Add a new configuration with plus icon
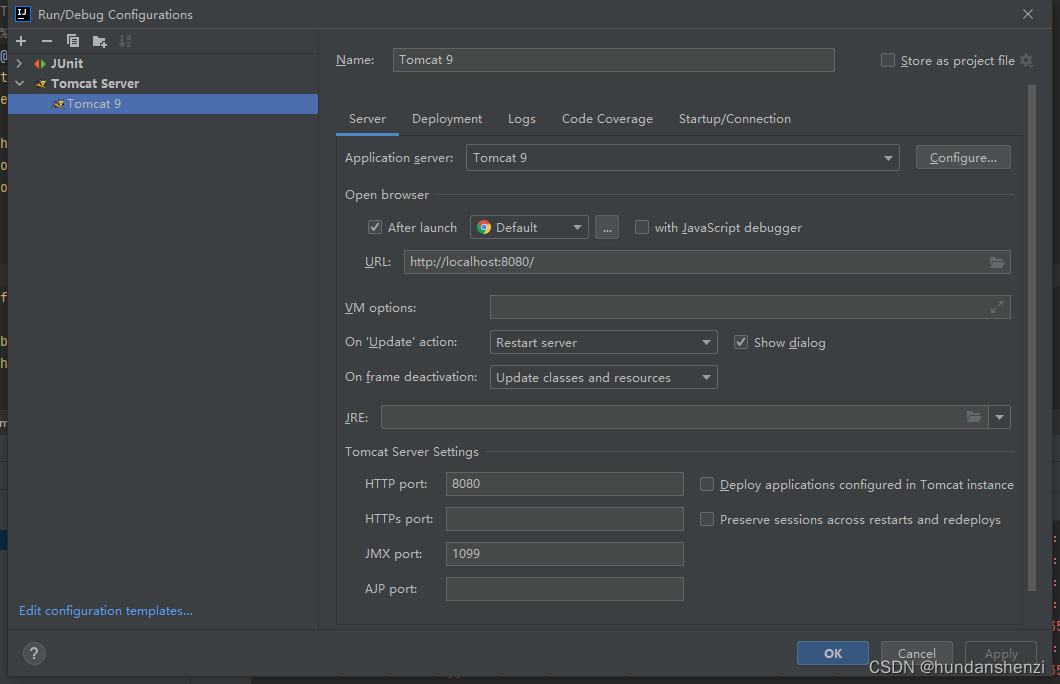This screenshot has height=684, width=1060. (21, 41)
